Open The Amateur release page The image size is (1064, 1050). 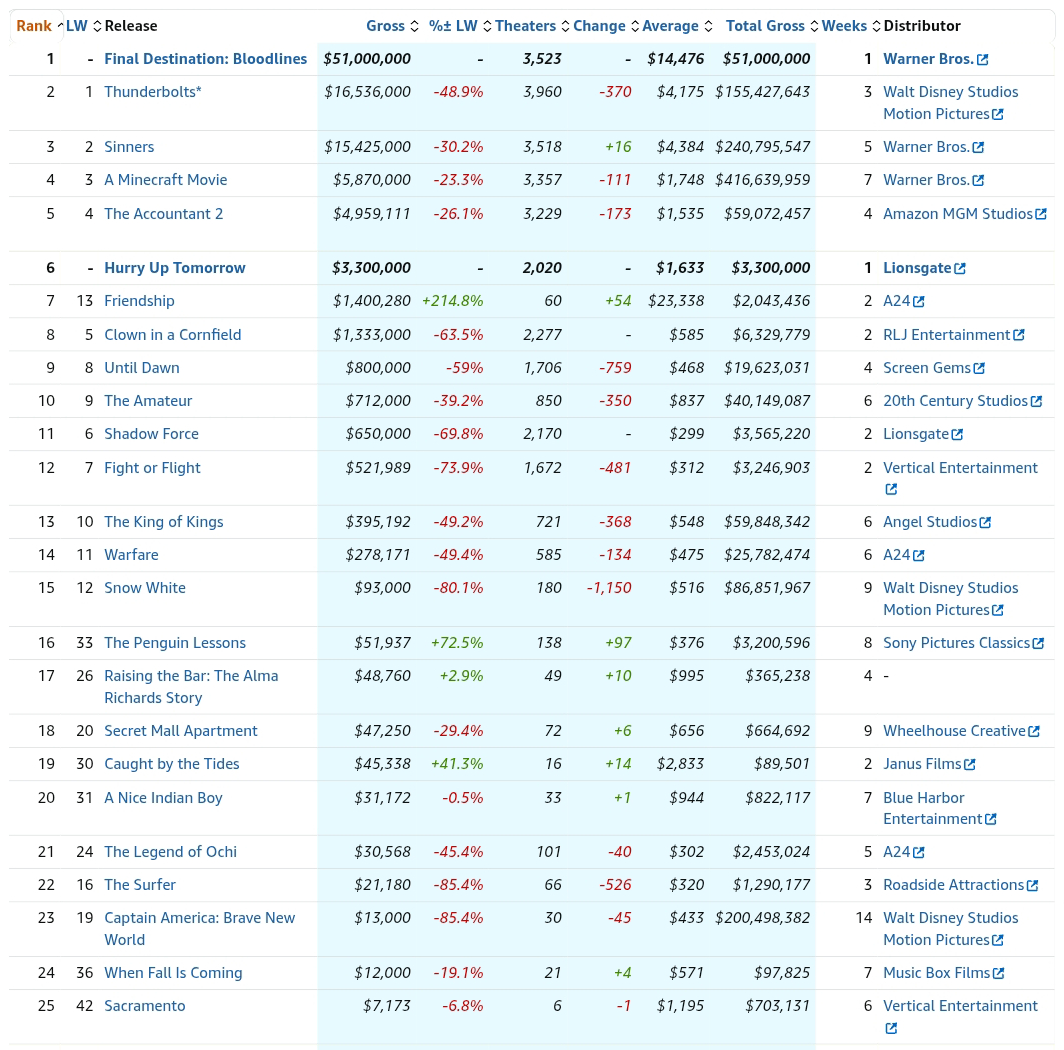(148, 401)
